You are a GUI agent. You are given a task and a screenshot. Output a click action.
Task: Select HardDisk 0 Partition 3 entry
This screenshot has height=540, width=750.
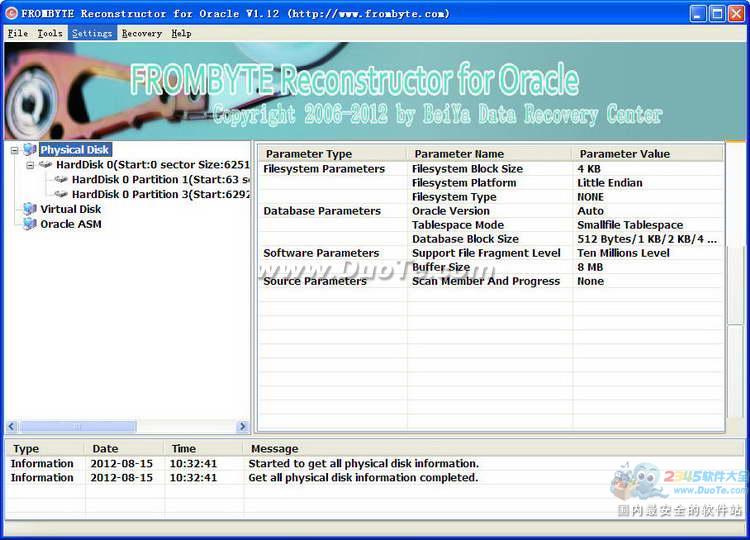coord(161,194)
